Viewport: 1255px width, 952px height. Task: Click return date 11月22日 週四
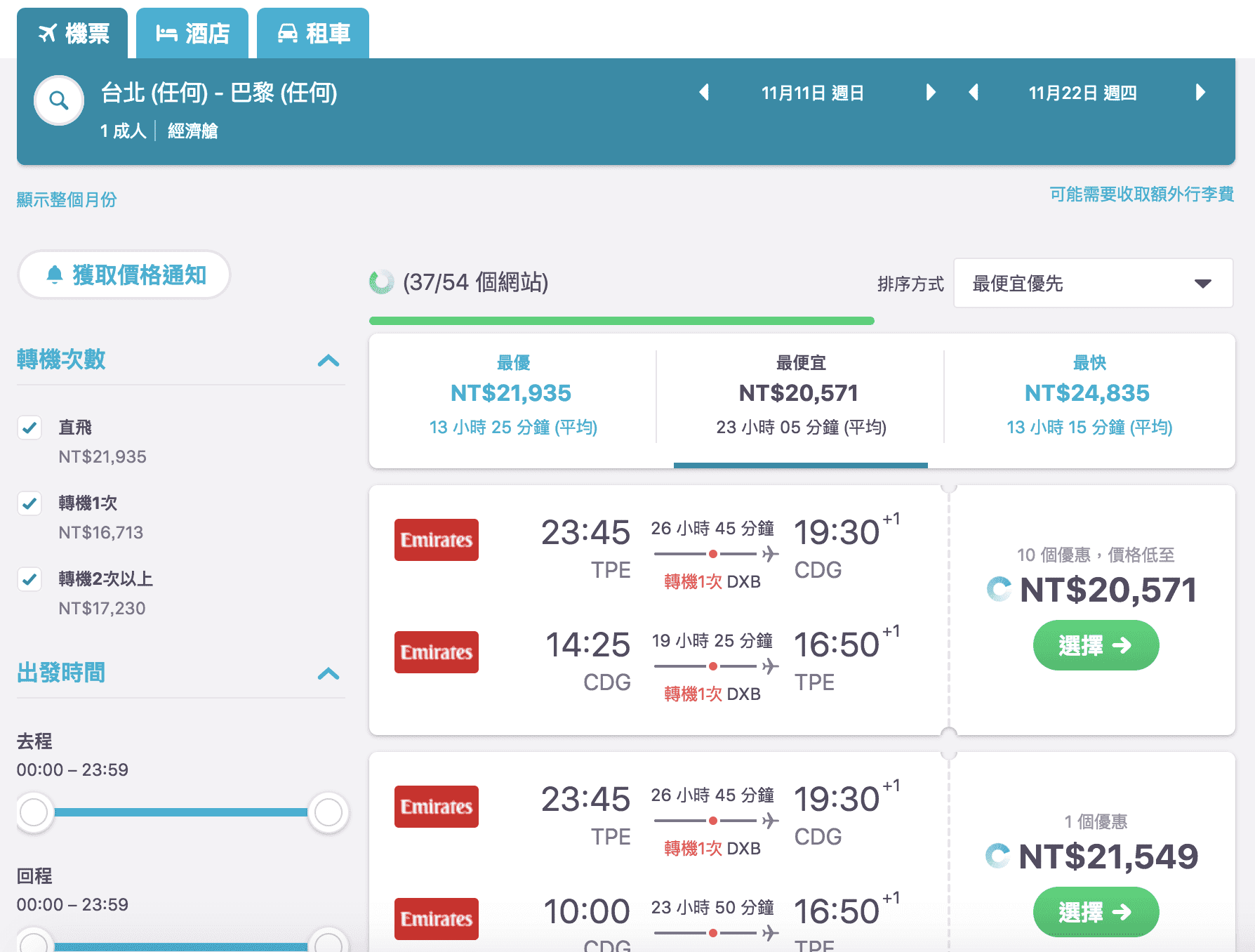tap(1082, 93)
